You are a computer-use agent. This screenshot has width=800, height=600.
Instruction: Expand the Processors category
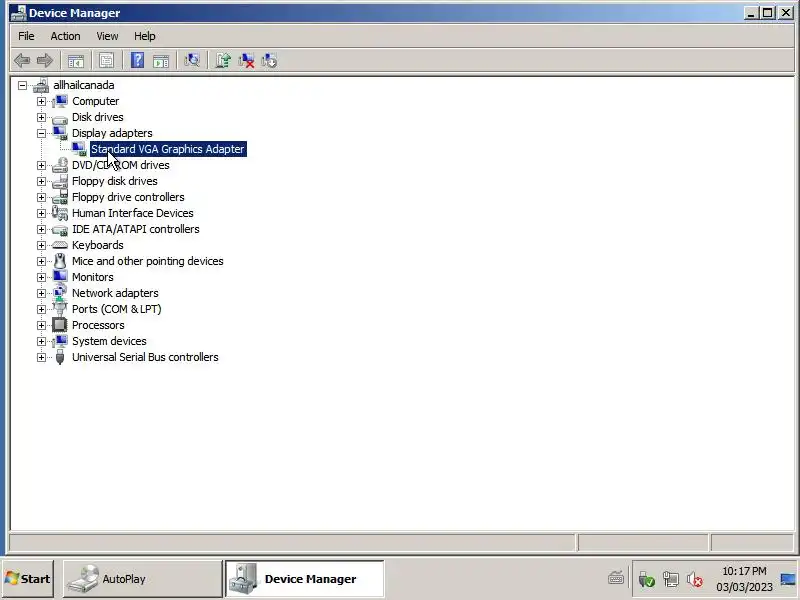[41, 325]
